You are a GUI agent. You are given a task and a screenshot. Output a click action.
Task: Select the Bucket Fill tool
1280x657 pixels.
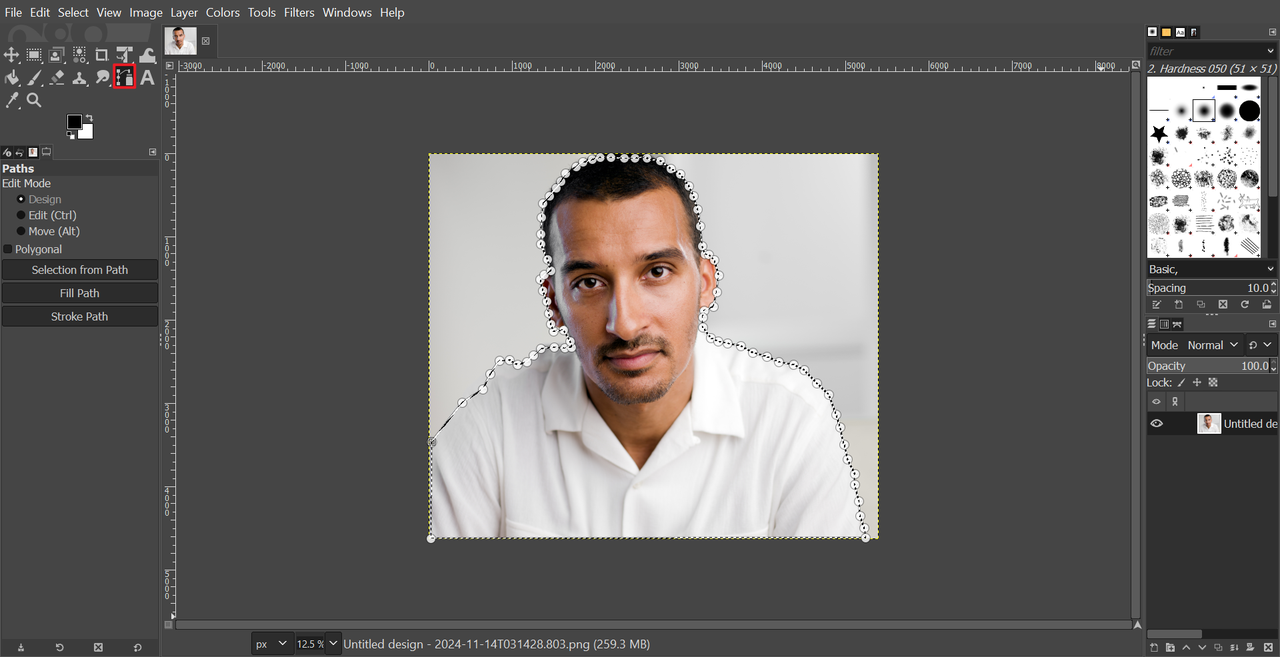pos(12,77)
